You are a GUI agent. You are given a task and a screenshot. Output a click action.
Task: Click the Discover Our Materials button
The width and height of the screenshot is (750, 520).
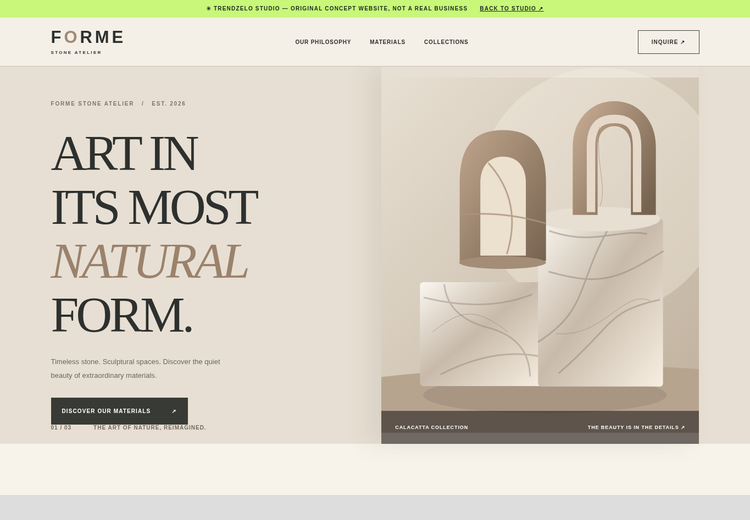(x=119, y=411)
